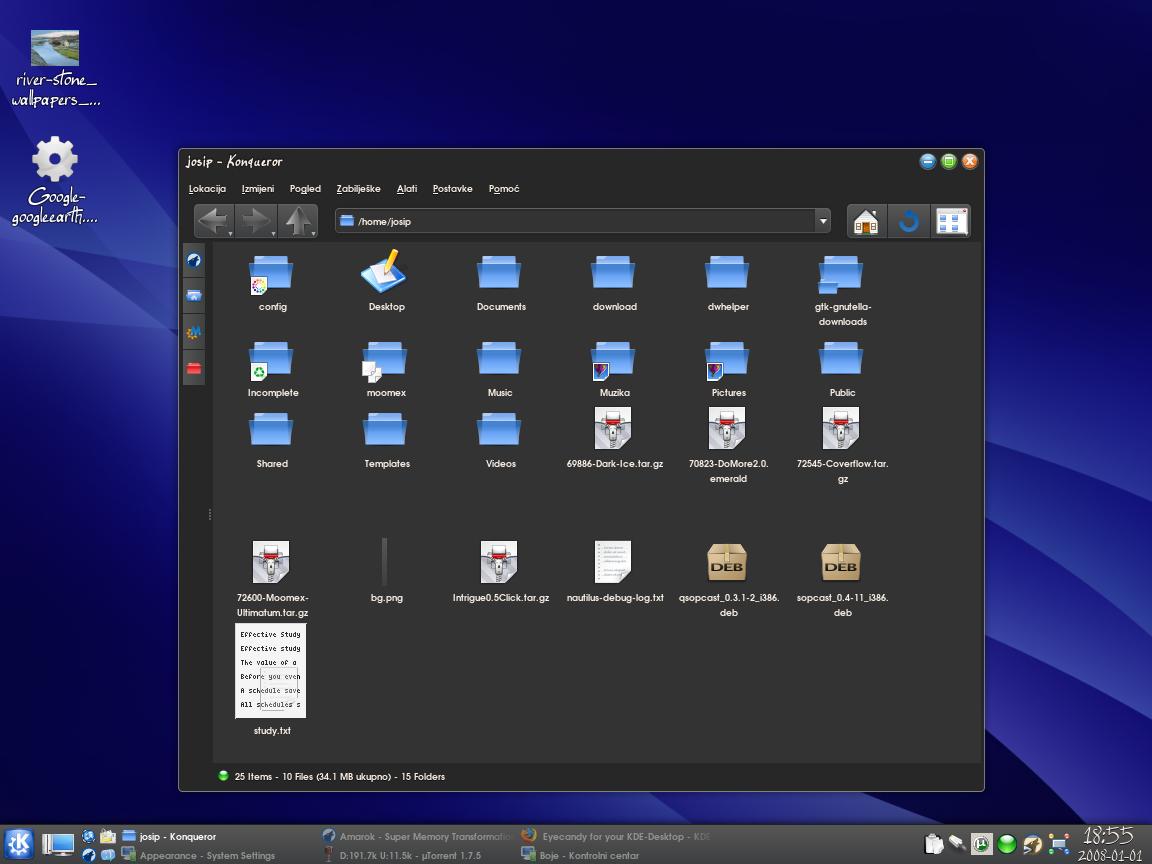
Task: Open Amarok panel in sidebar
Action: pyautogui.click(x=194, y=260)
